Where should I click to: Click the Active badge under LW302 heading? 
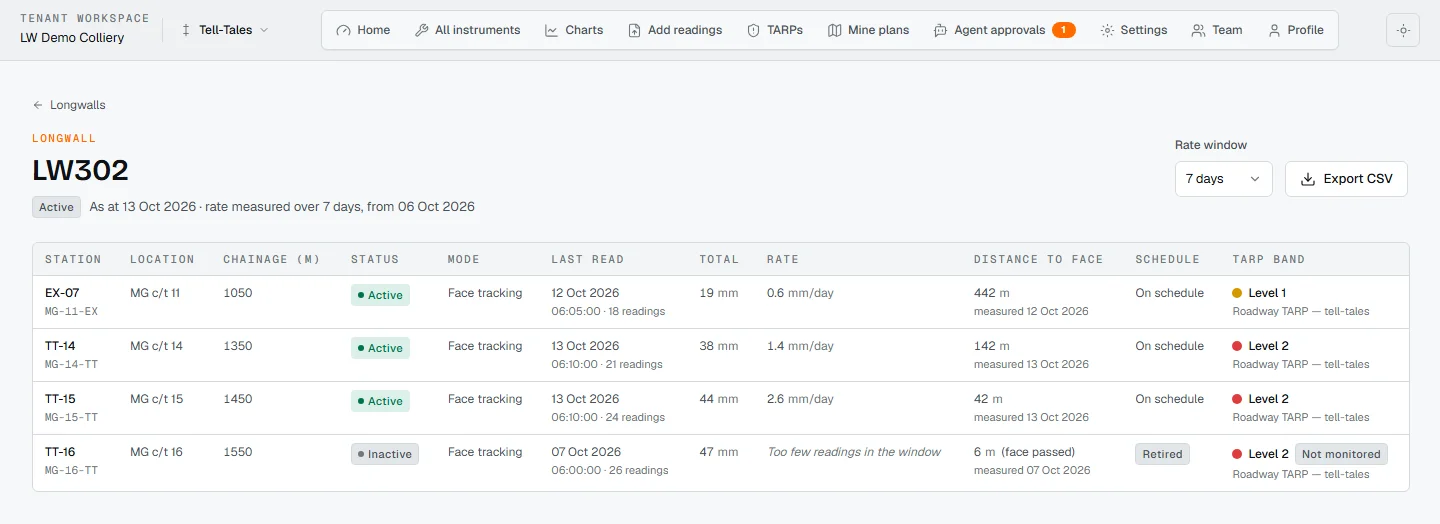pos(57,207)
